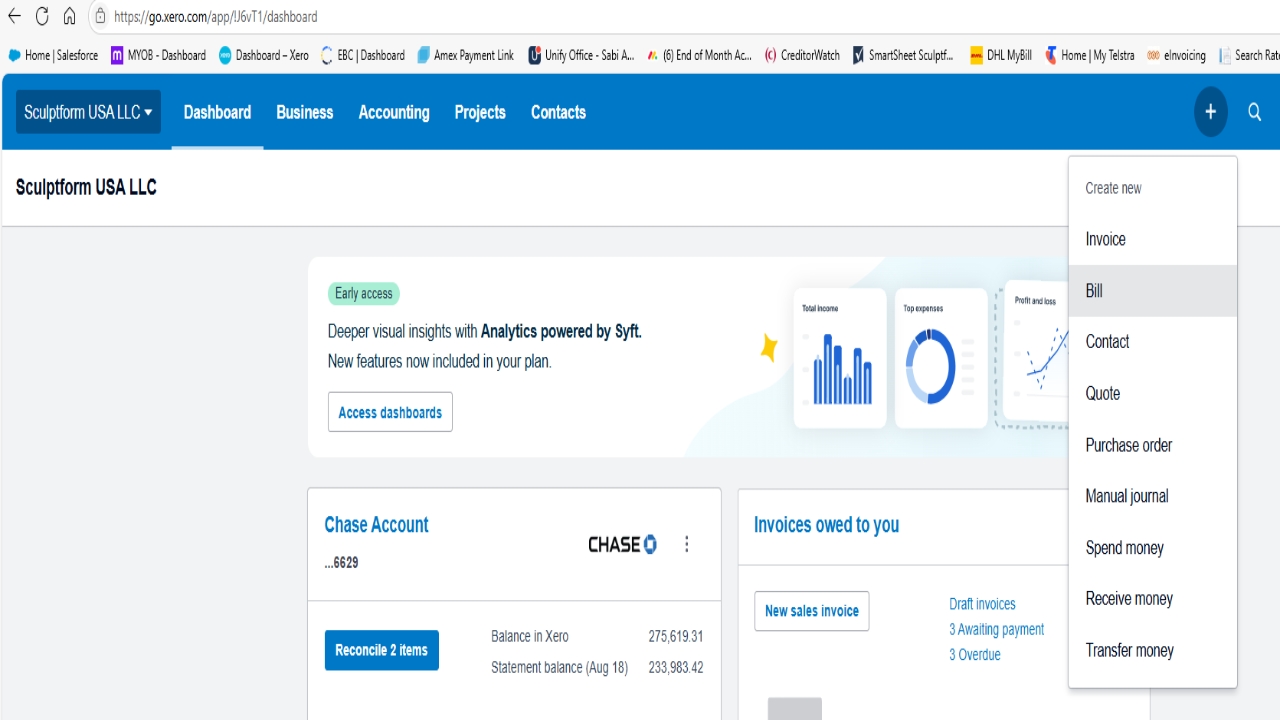Open the Draft invoices link
The height and width of the screenshot is (720, 1280).
click(x=982, y=604)
